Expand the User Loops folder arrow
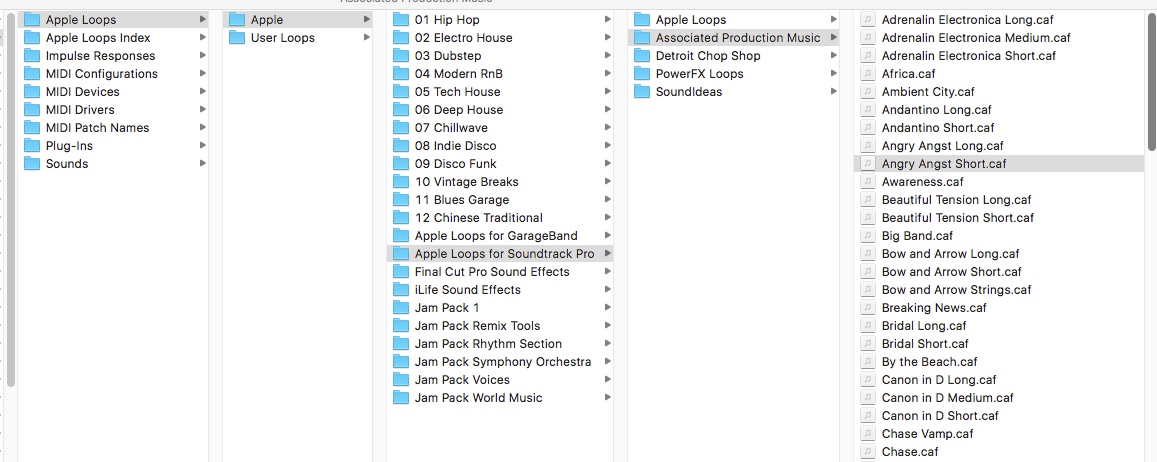 point(366,38)
